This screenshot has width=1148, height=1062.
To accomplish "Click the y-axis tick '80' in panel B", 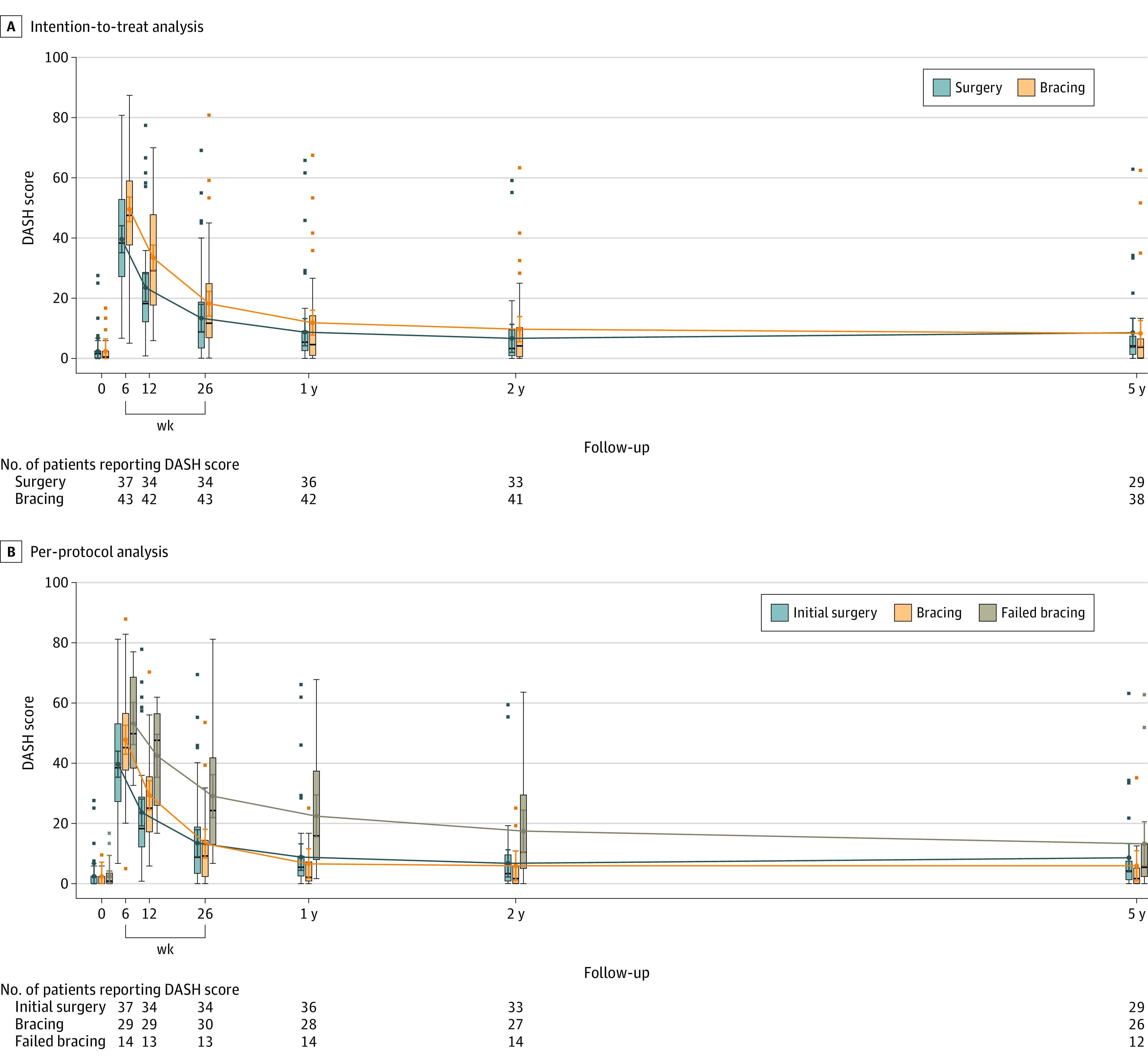I will tap(60, 643).
